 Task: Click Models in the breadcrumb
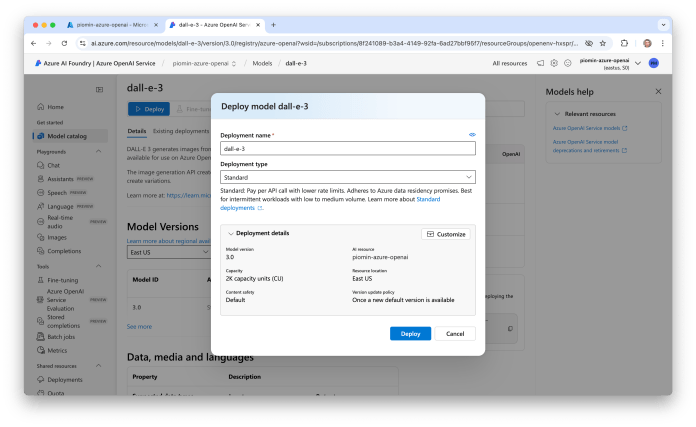point(262,63)
